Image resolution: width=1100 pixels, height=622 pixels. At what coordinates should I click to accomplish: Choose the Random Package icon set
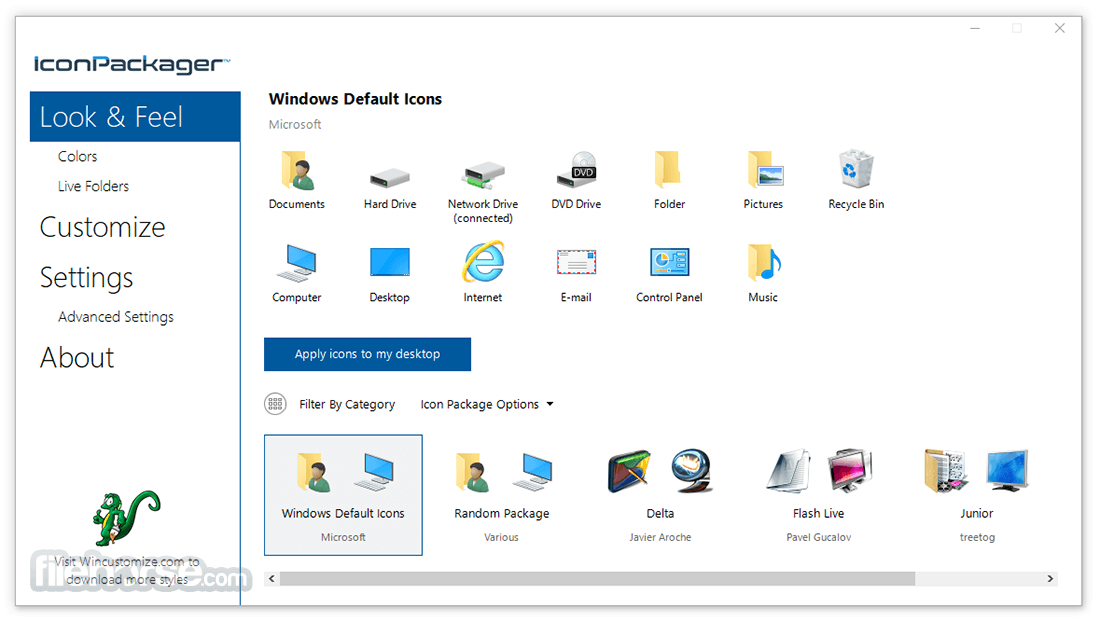click(502, 495)
